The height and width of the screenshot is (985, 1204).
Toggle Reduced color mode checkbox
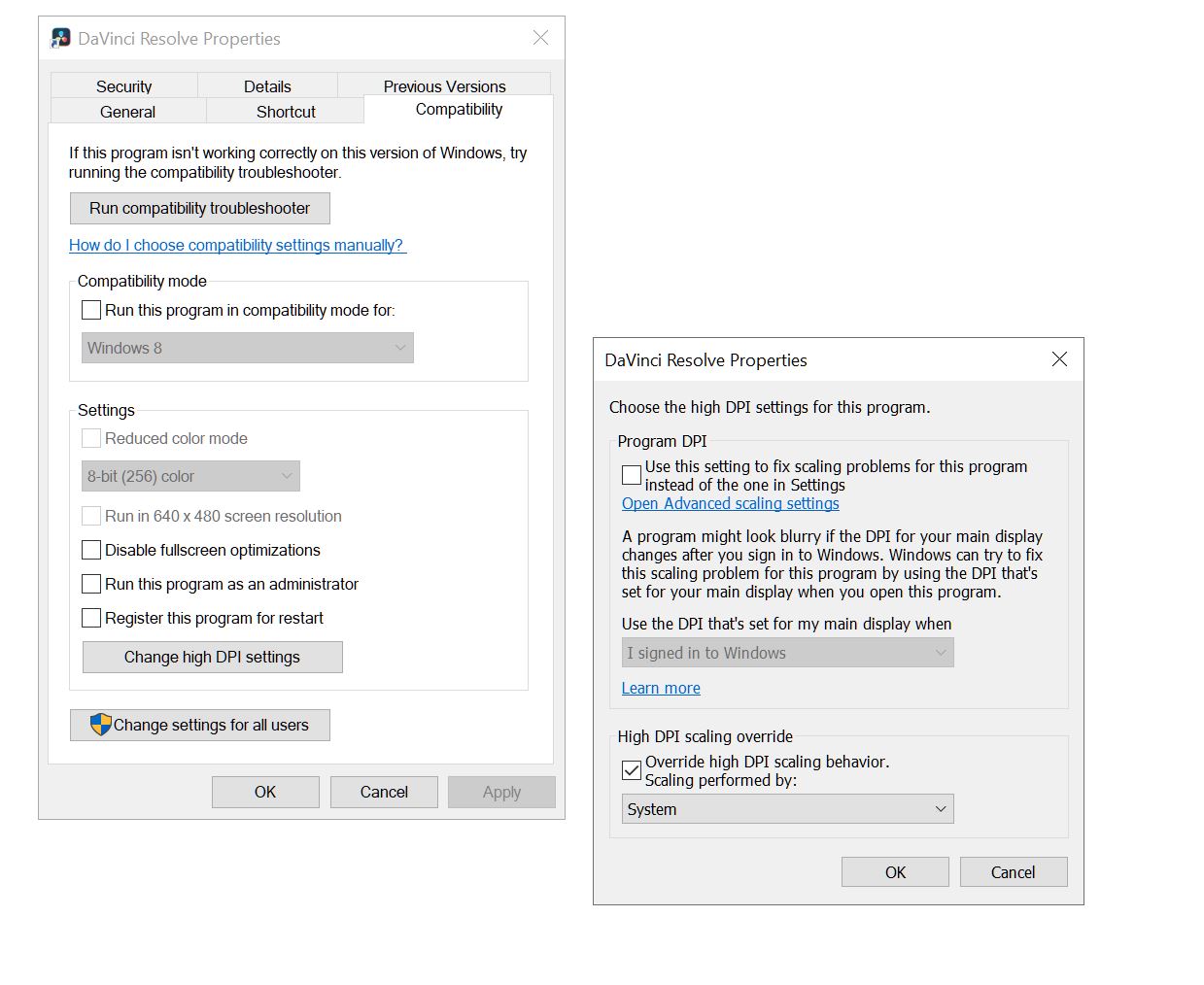[x=91, y=438]
